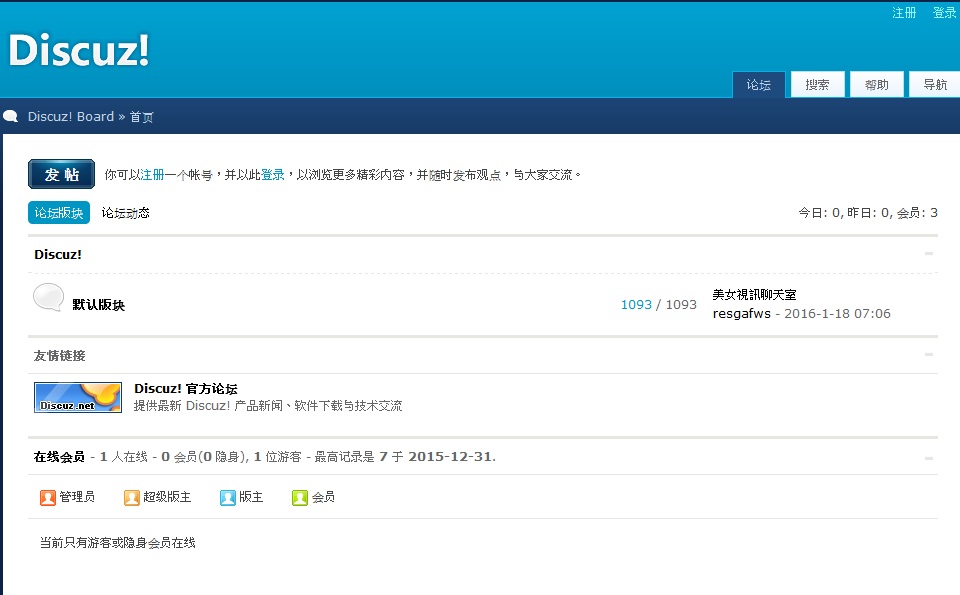
Task: Click the Discuz! category heading
Action: point(58,254)
